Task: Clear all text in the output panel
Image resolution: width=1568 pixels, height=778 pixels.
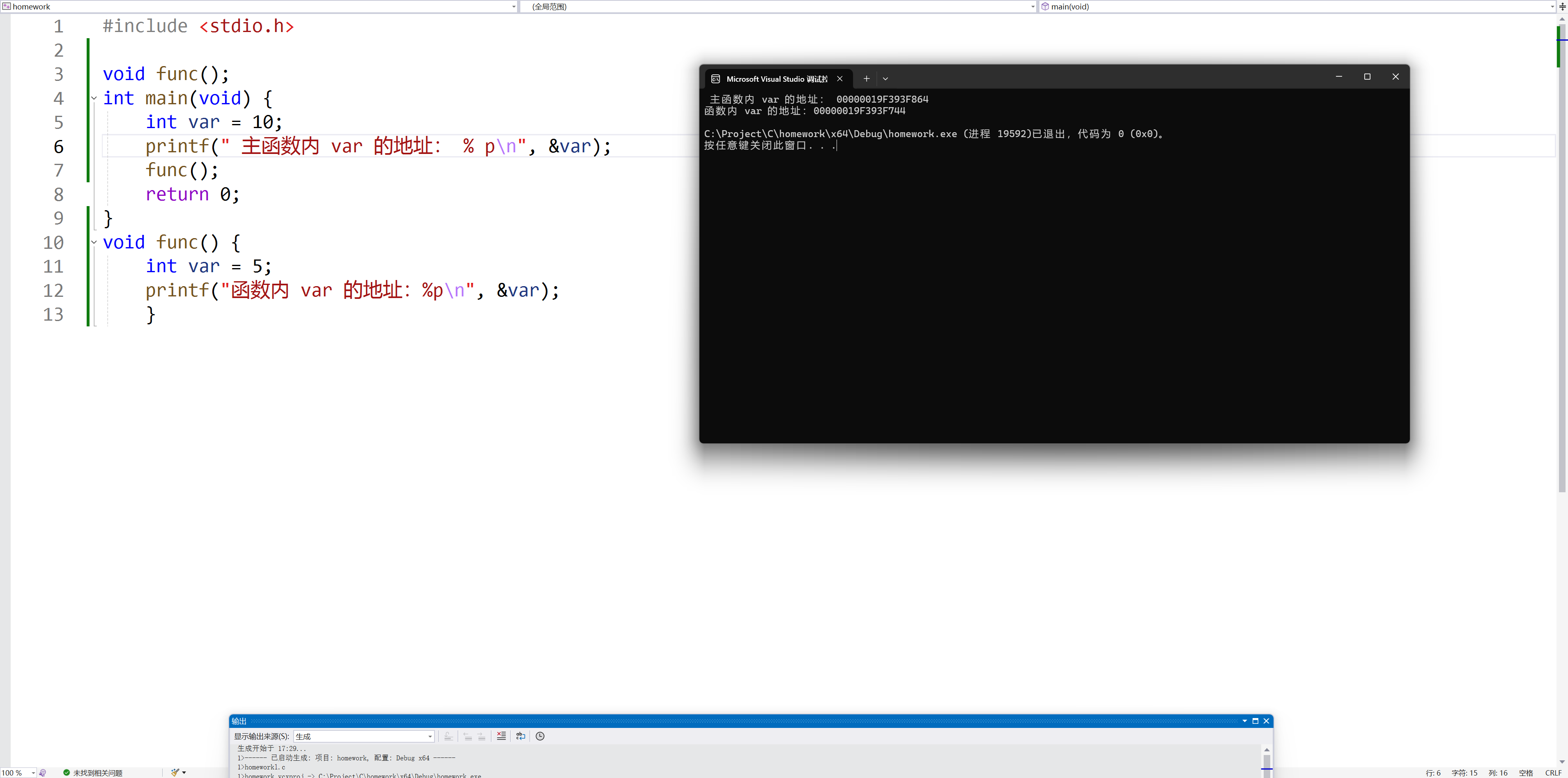Action: pos(501,736)
